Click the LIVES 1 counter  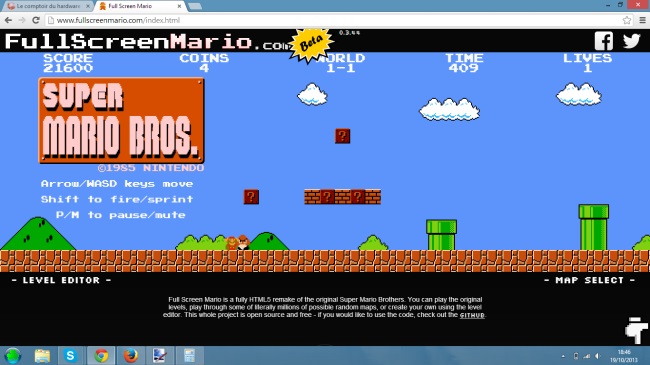pyautogui.click(x=587, y=63)
